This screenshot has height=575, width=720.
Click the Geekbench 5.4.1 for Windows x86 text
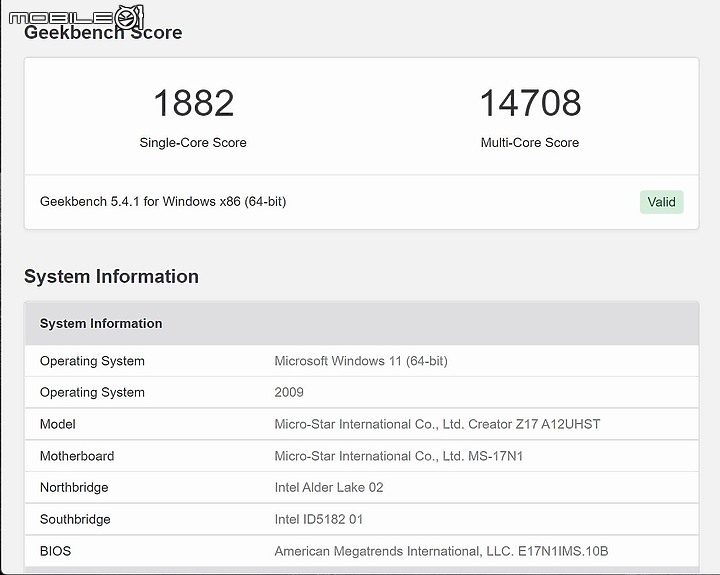point(163,202)
